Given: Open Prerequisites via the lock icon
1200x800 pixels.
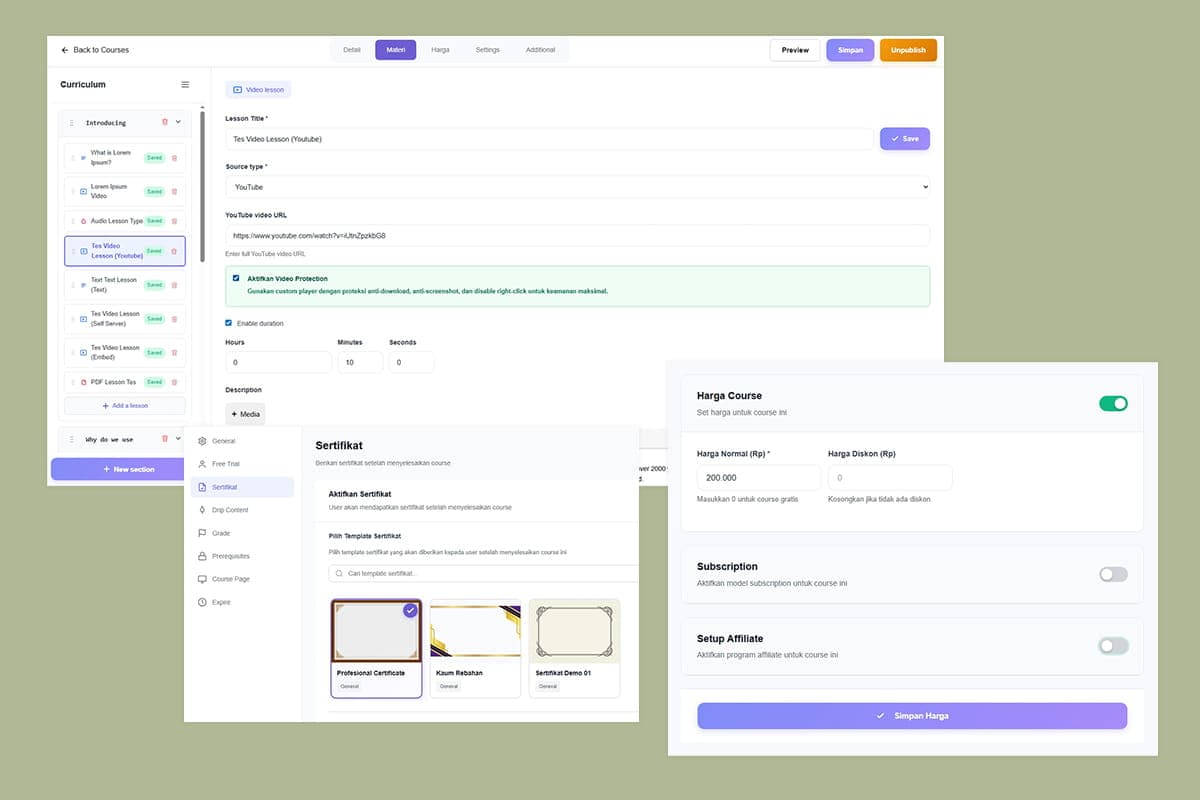Looking at the screenshot, I should coord(203,556).
